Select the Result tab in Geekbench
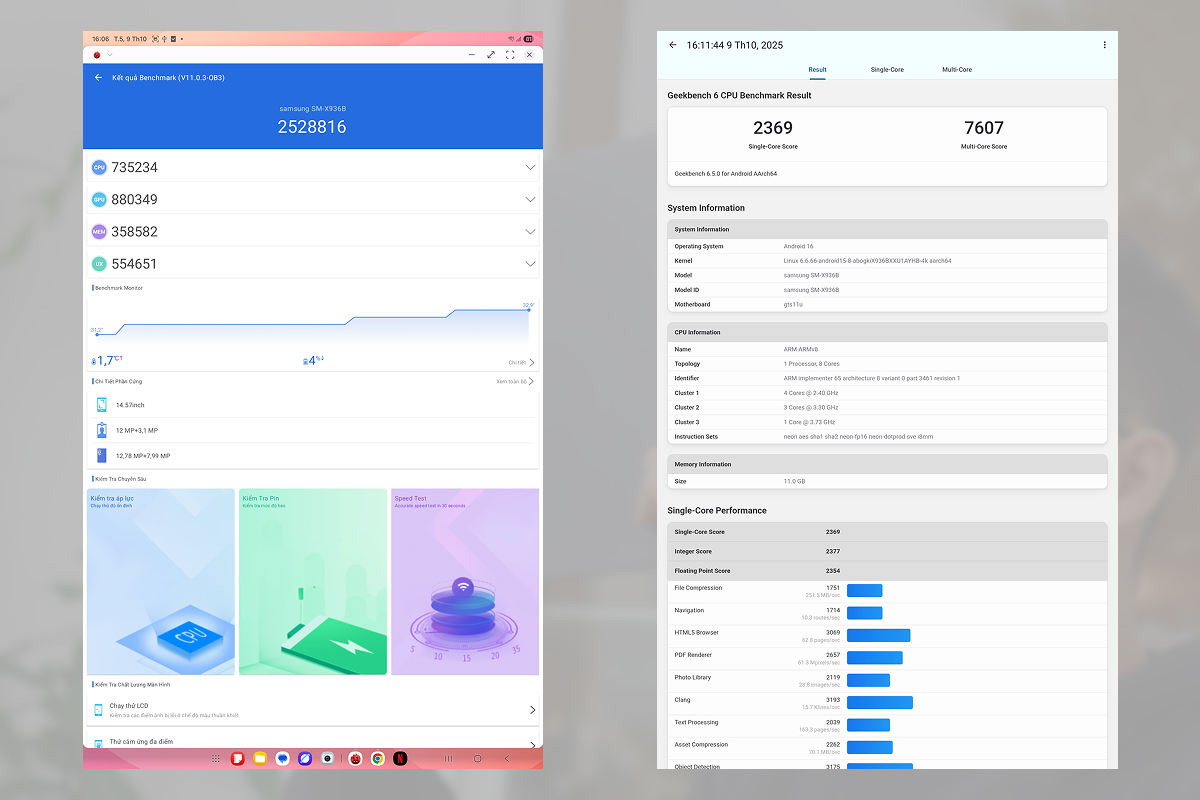1200x800 pixels. 817,70
